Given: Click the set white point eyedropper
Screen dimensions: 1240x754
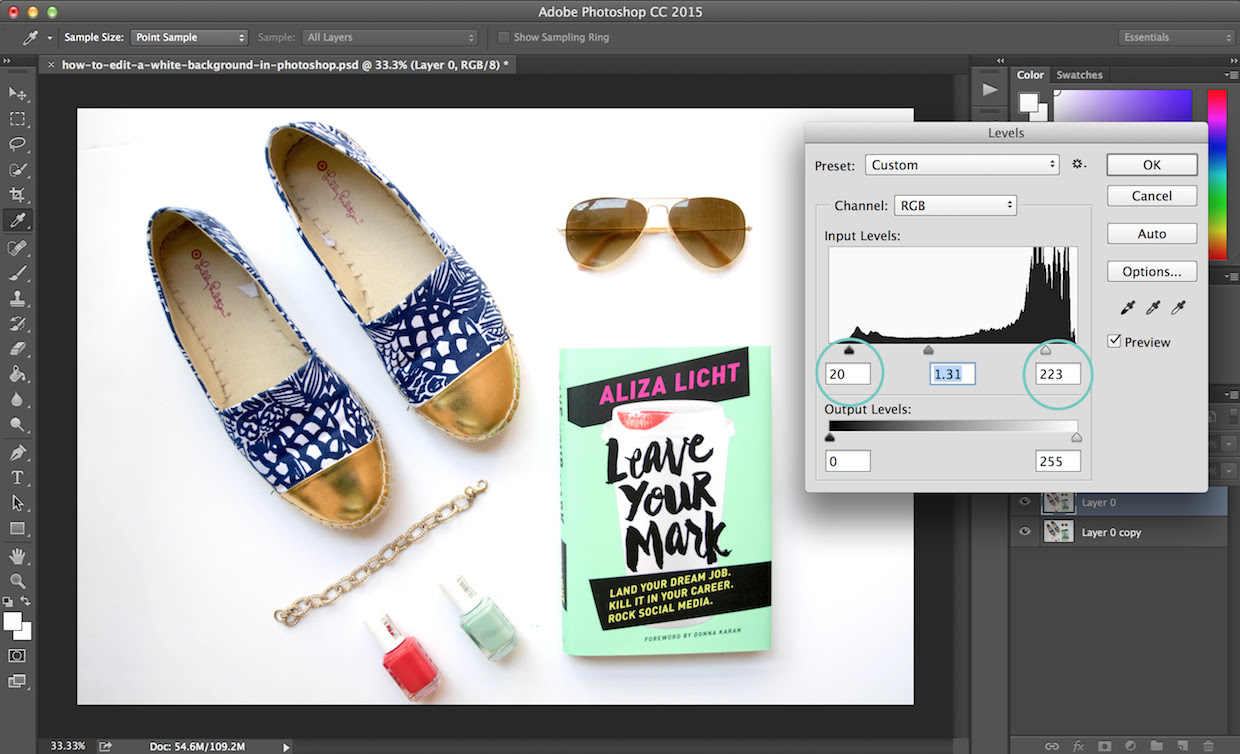Looking at the screenshot, I should click(x=1178, y=308).
